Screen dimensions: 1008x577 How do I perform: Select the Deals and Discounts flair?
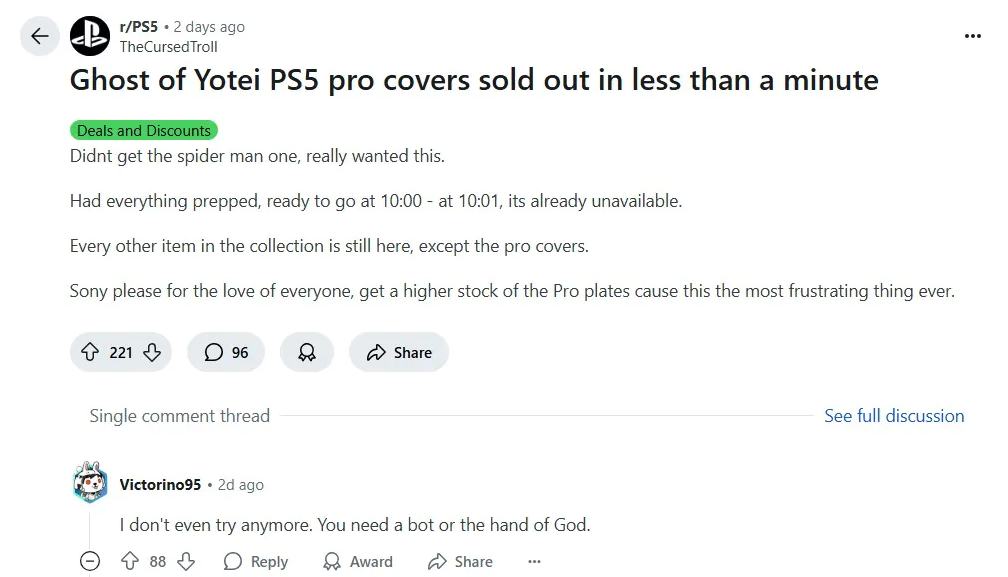(143, 130)
